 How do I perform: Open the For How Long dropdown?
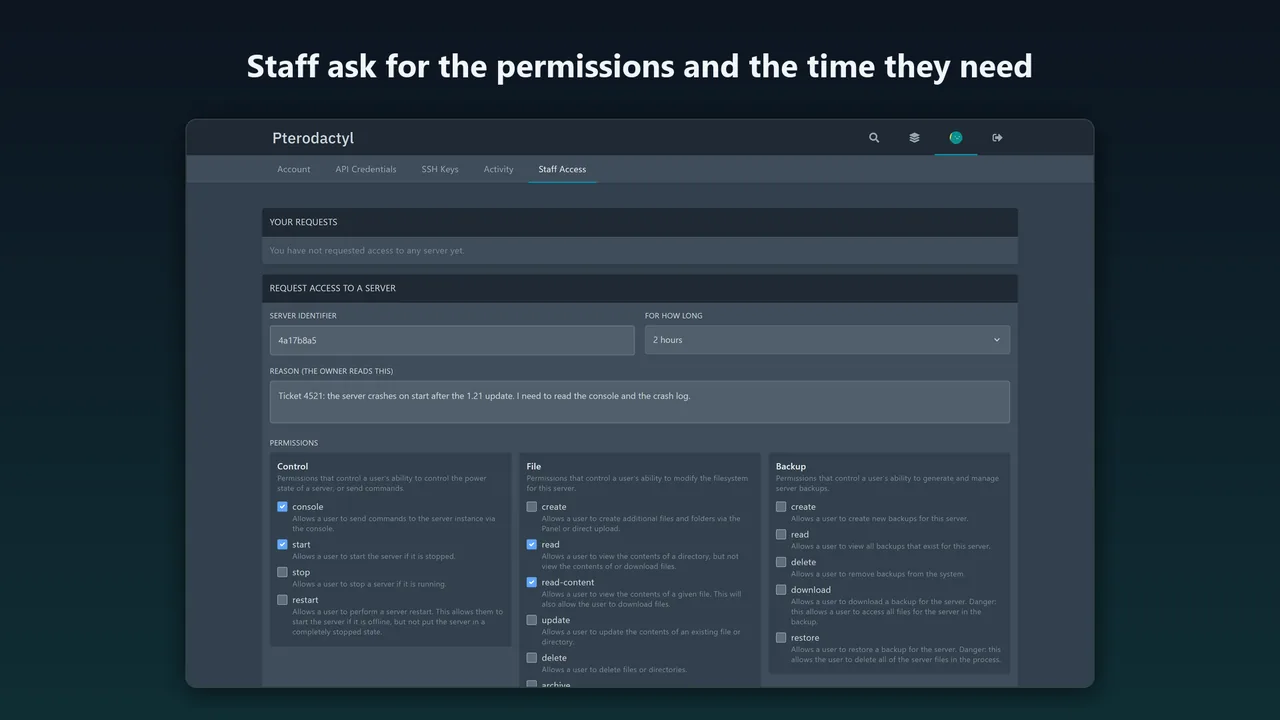827,340
